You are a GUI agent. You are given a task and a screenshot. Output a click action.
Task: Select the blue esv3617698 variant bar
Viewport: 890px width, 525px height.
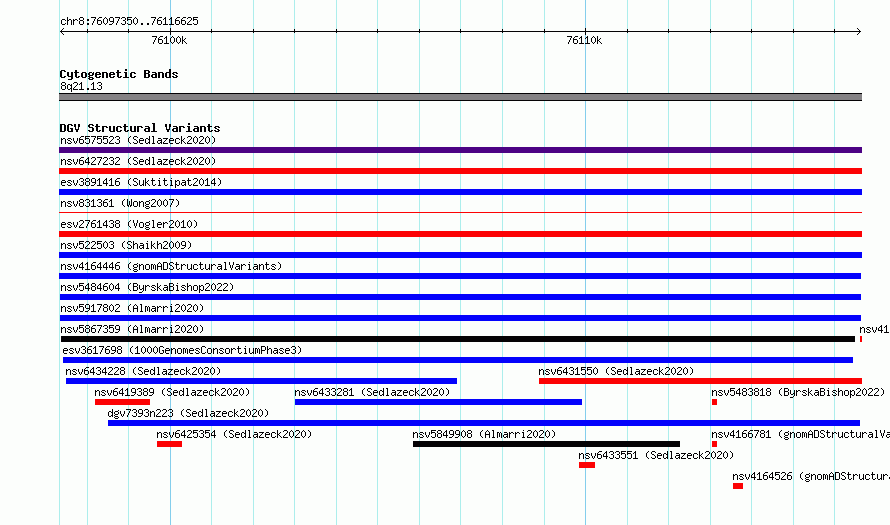(x=457, y=360)
